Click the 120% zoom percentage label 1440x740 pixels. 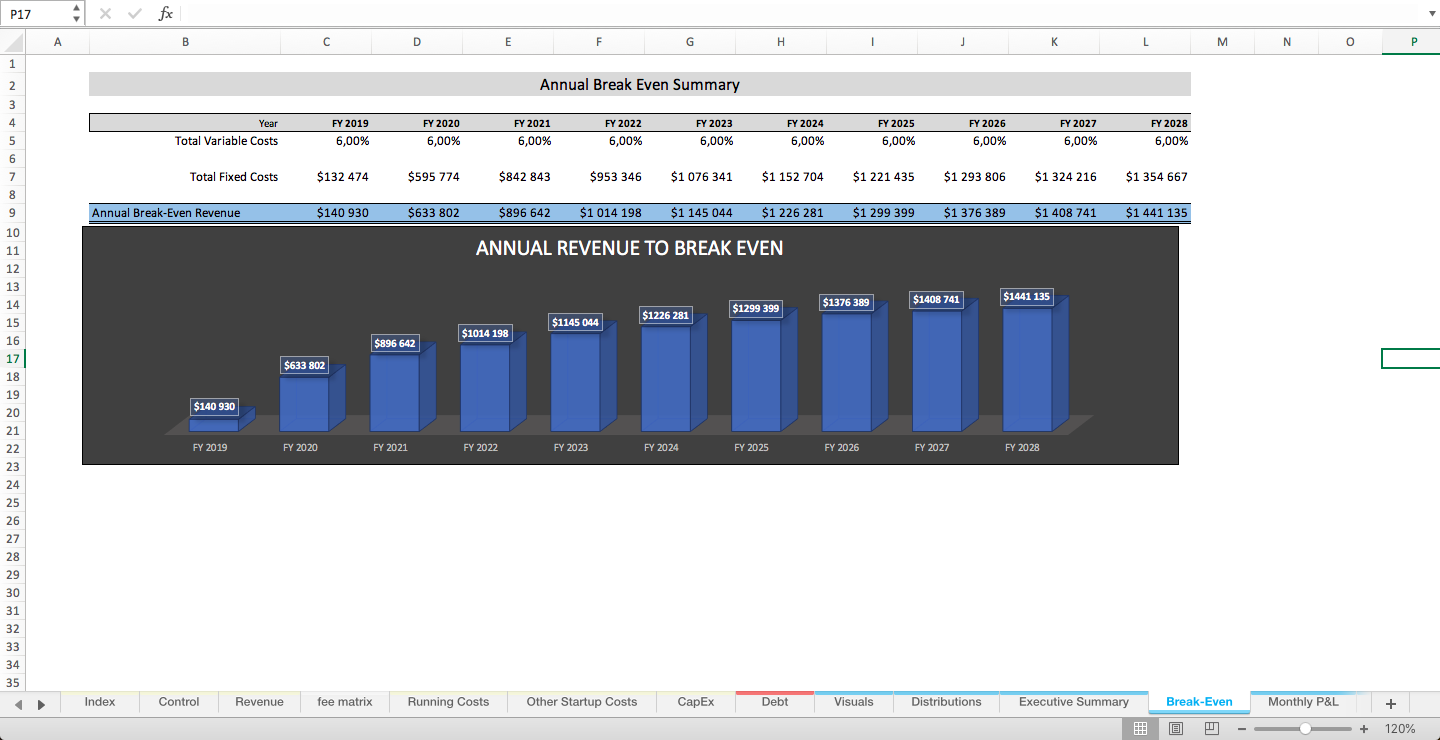(1399, 728)
